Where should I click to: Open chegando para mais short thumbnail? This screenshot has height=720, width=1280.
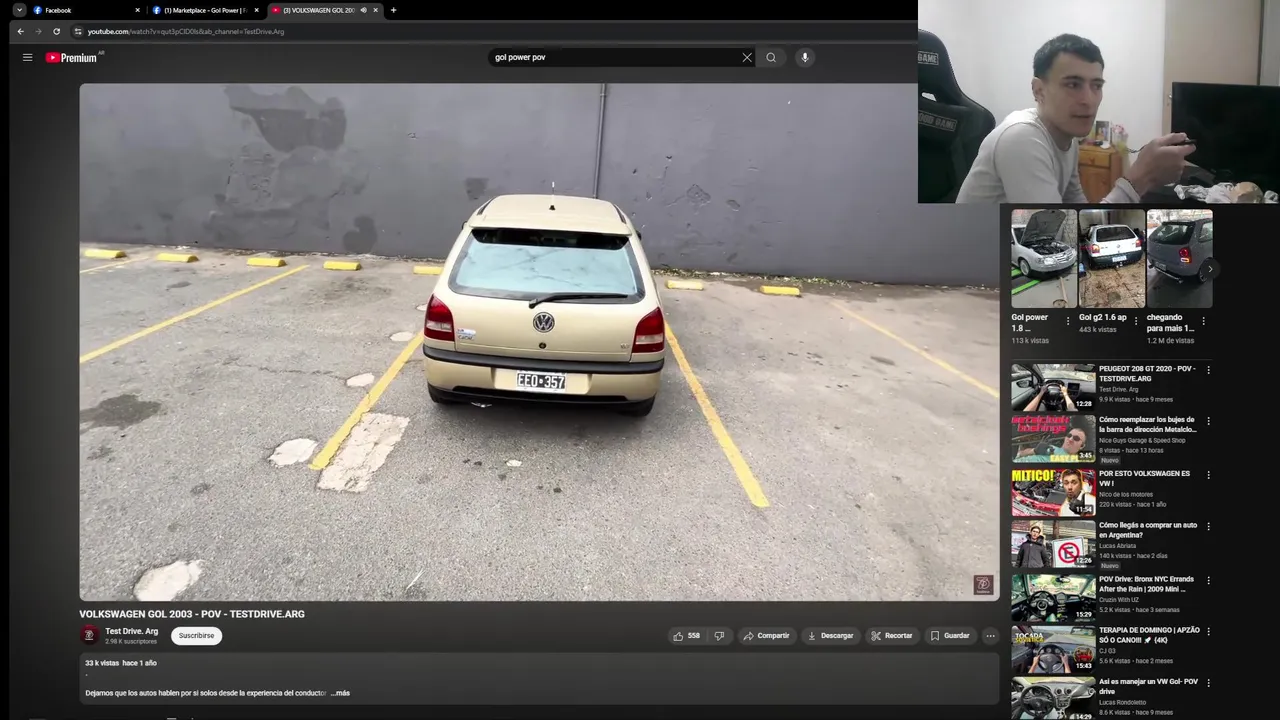[1180, 258]
